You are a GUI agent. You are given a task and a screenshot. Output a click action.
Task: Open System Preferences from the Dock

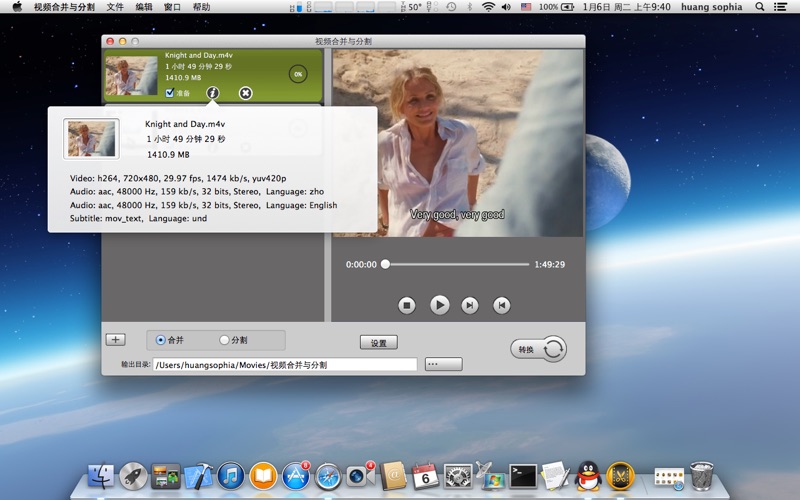pos(458,477)
